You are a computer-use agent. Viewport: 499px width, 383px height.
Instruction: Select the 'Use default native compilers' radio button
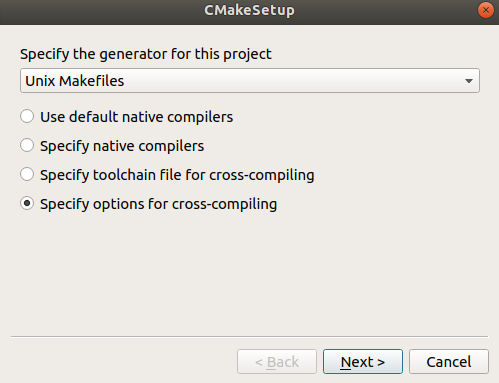click(x=27, y=116)
